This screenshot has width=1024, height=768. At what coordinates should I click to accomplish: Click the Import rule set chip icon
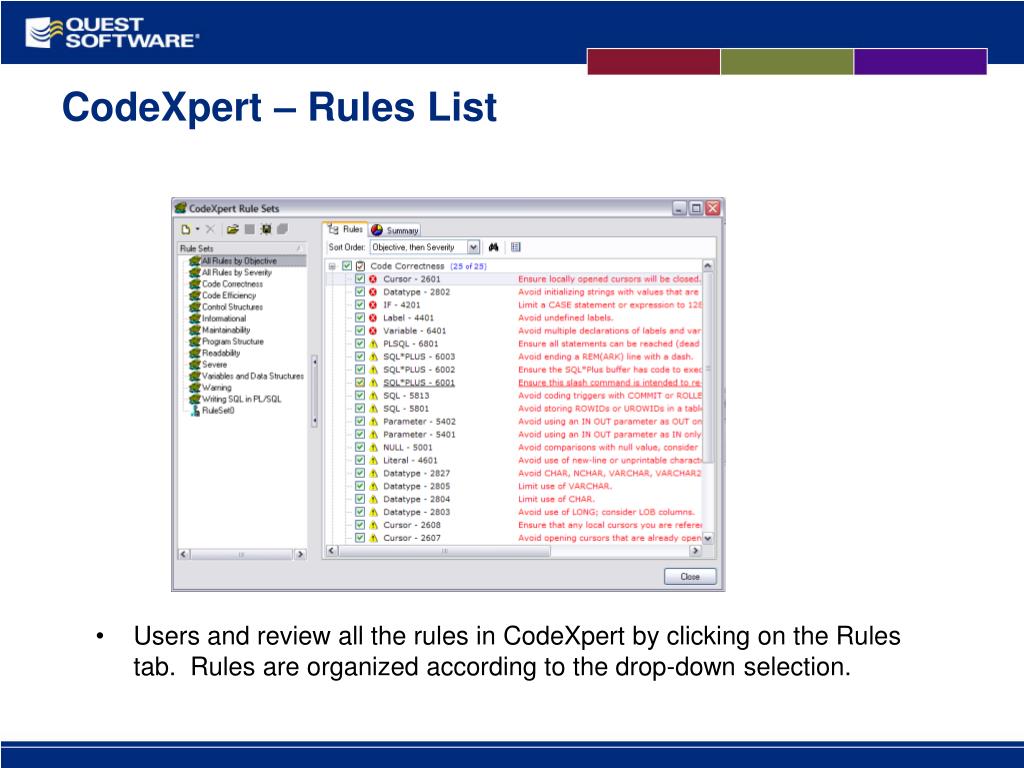266,229
